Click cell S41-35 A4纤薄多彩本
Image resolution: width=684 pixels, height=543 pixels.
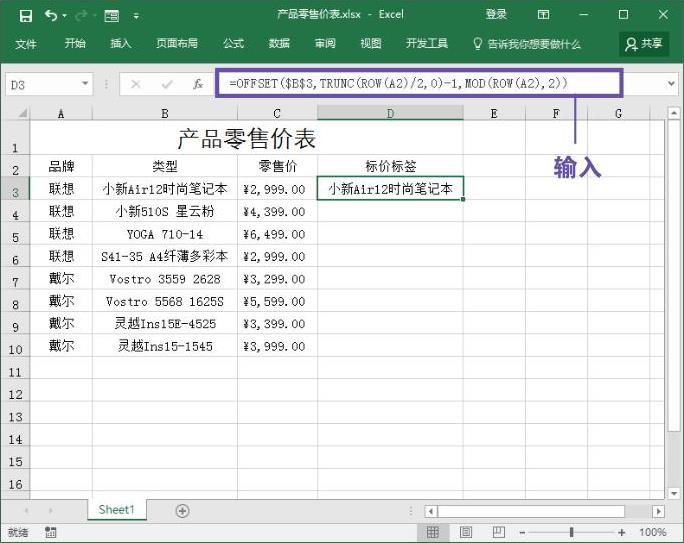coord(165,256)
